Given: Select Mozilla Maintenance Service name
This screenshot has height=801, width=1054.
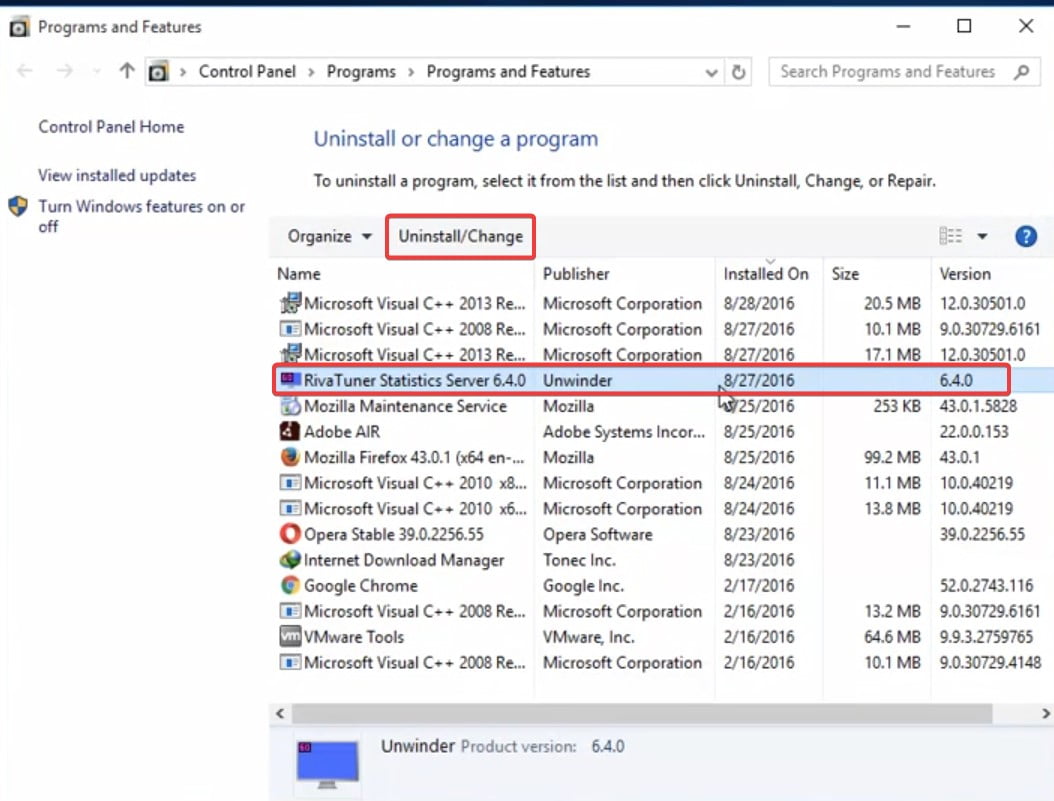Looking at the screenshot, I should (x=405, y=406).
